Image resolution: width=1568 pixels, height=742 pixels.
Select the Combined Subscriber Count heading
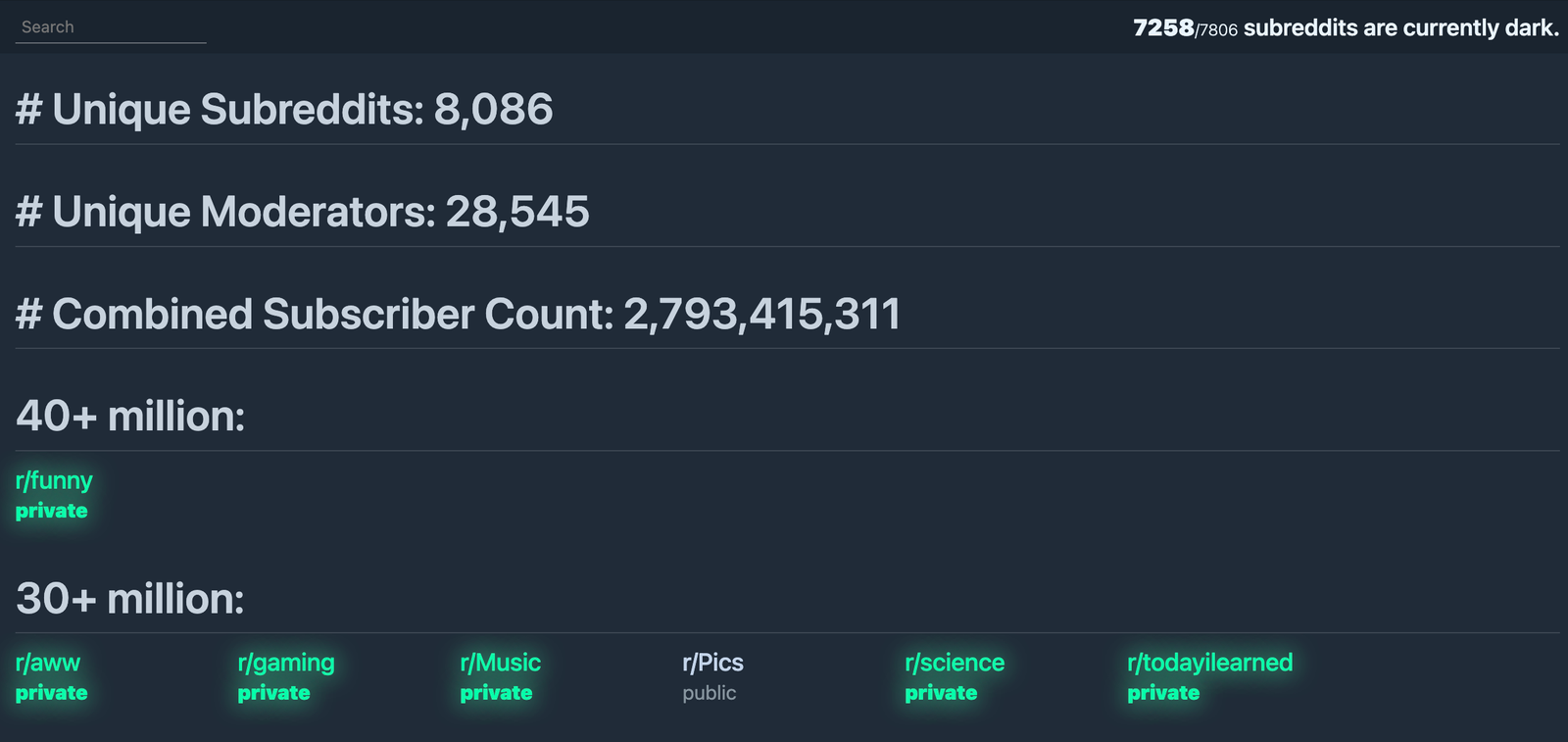click(x=459, y=314)
